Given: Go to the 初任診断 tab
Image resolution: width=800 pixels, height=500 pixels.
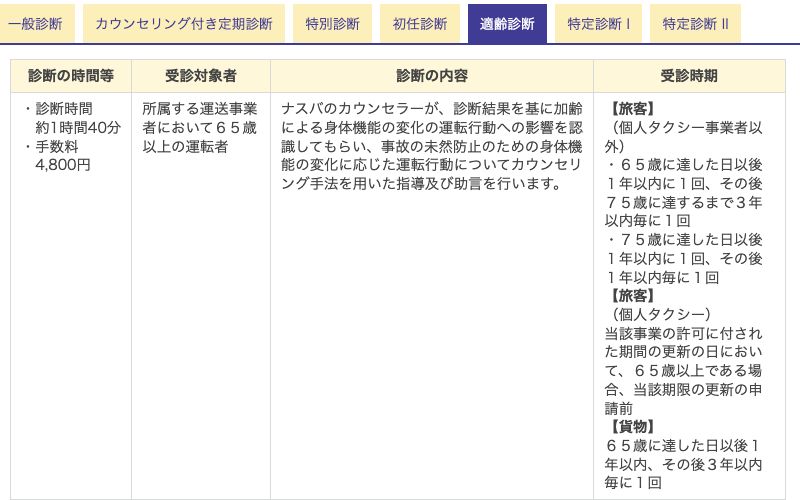Looking at the screenshot, I should coord(419,23).
